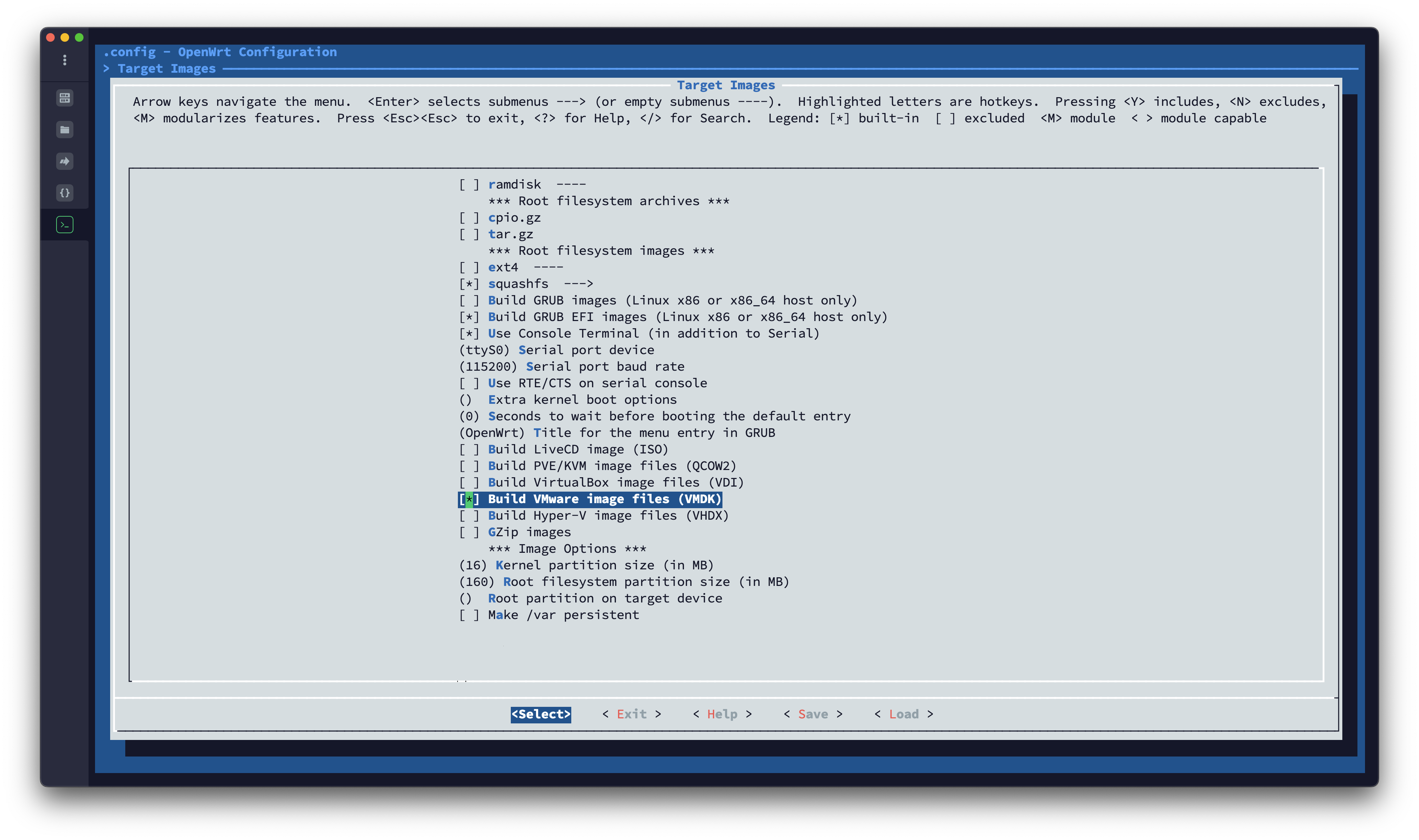Toggle the Build VMware image files (VMDK) checkbox
The height and width of the screenshot is (840, 1419).
click(469, 499)
